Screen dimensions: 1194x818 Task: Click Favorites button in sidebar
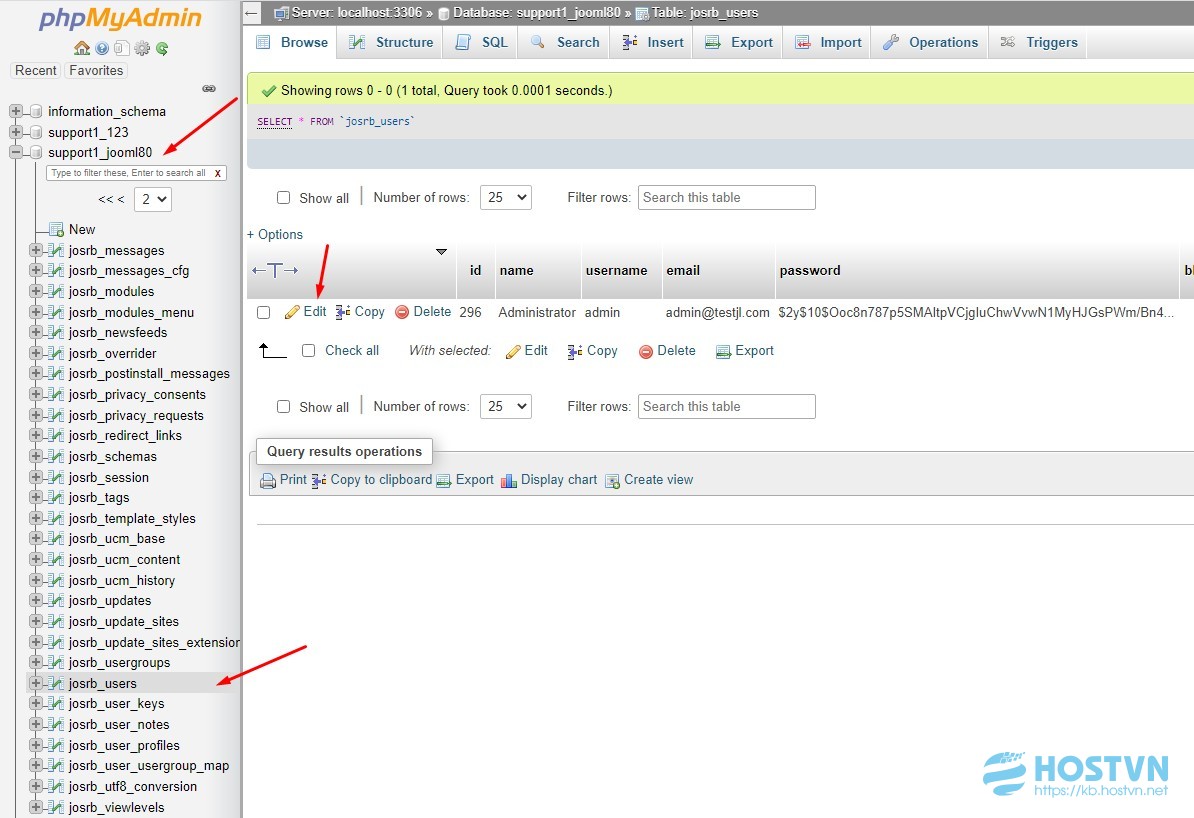[96, 70]
